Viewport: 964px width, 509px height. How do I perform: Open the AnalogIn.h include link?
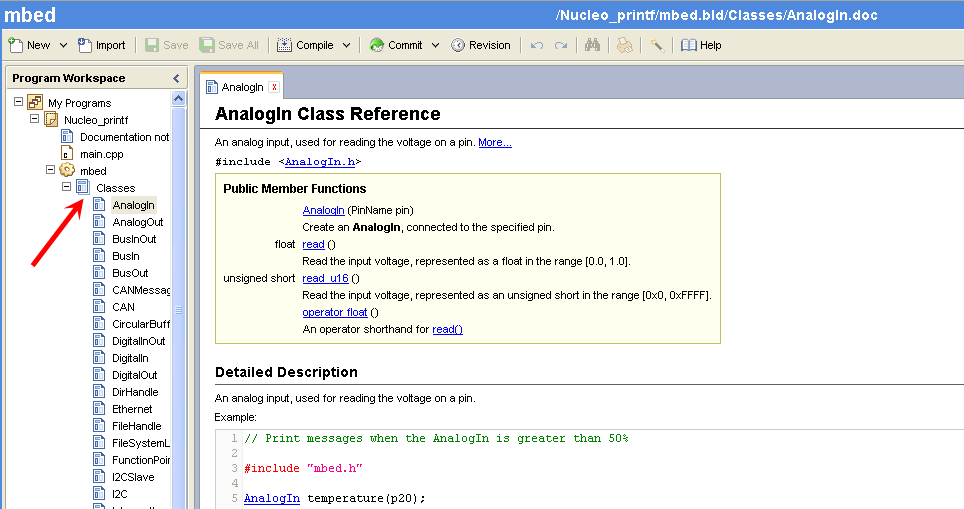[320, 162]
